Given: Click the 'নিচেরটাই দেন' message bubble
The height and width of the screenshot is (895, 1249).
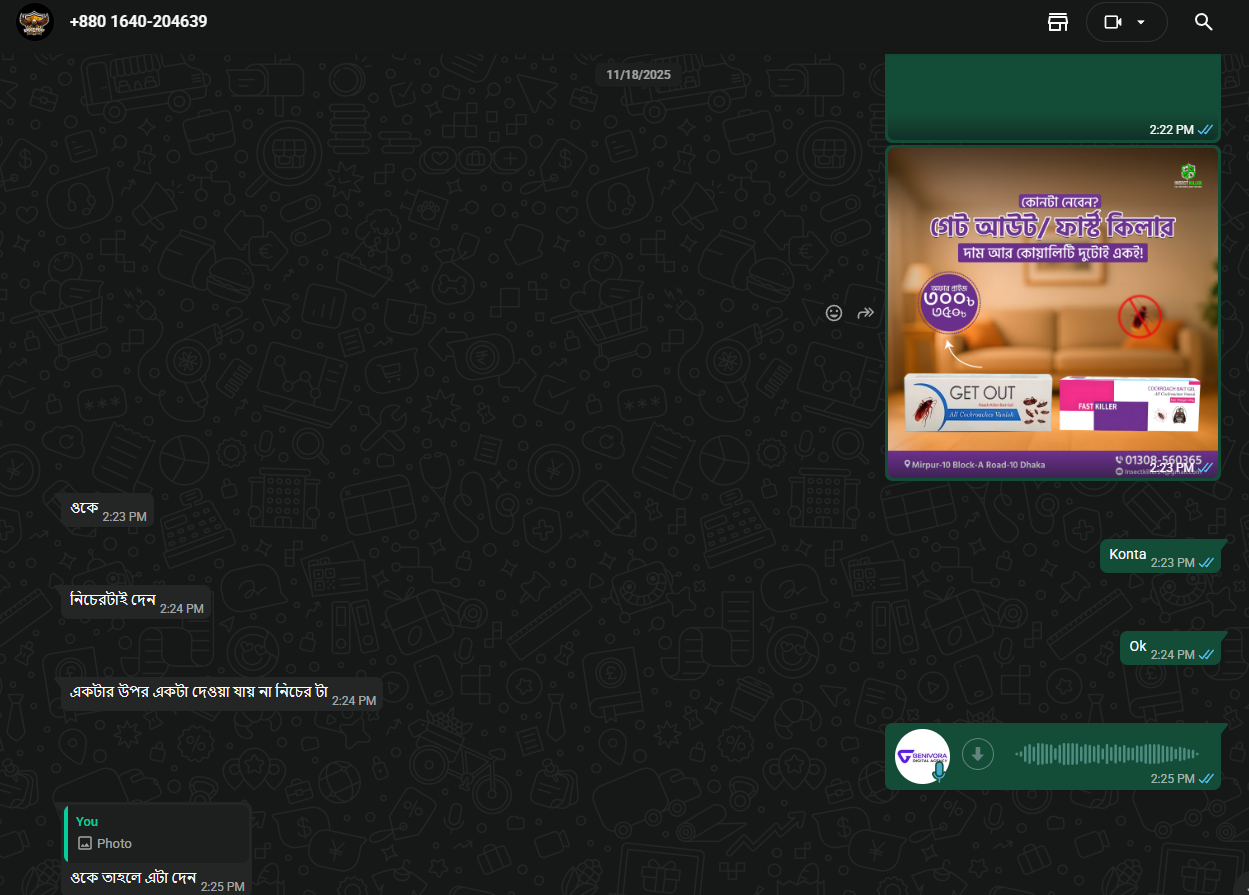Looking at the screenshot, I should coord(135,603).
